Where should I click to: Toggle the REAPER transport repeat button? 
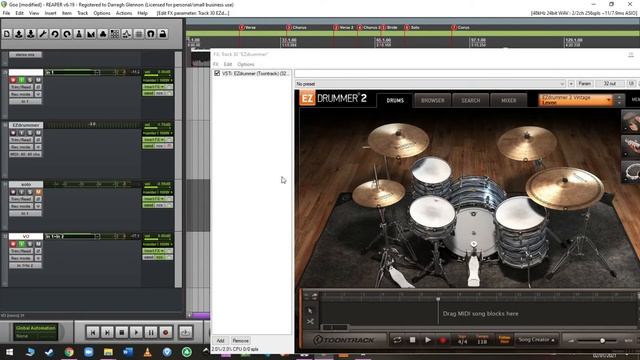tap(185, 333)
